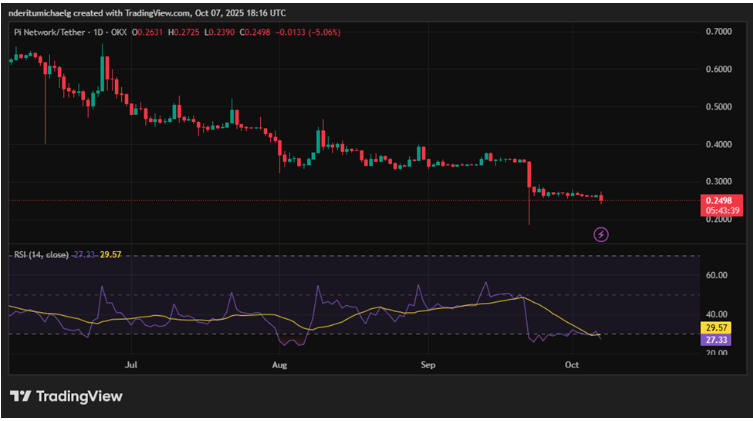The height and width of the screenshot is (421, 753).
Task: Click the purple lightning bolt event icon
Action: (x=601, y=235)
